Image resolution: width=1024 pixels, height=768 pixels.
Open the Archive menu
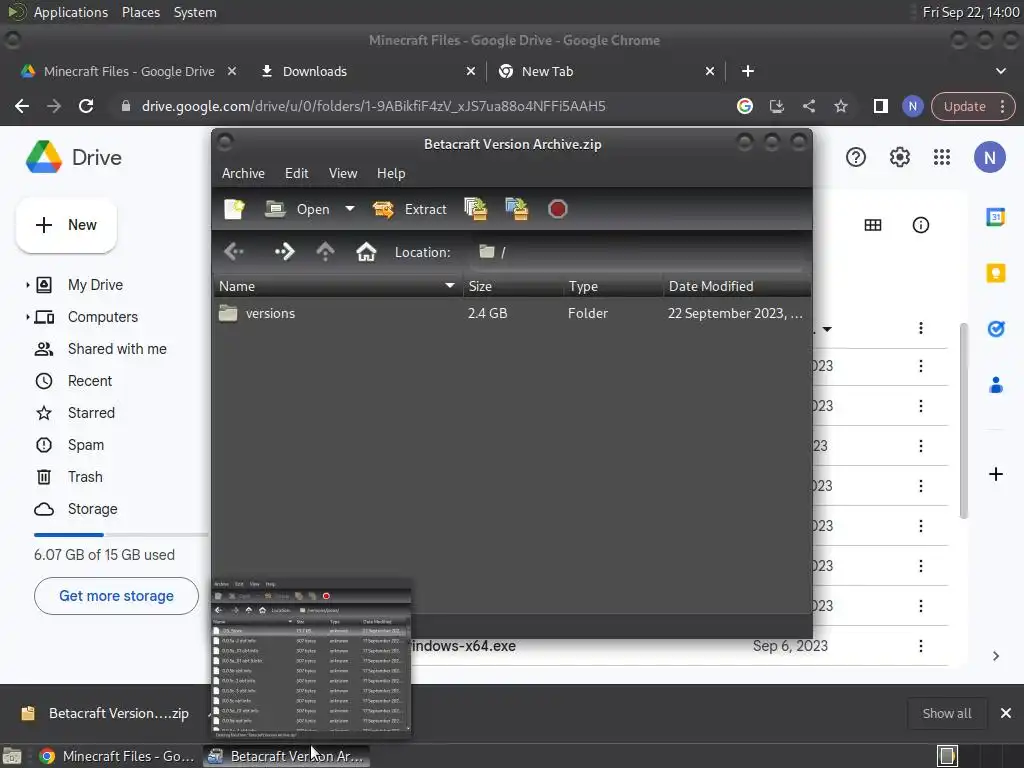pos(243,173)
